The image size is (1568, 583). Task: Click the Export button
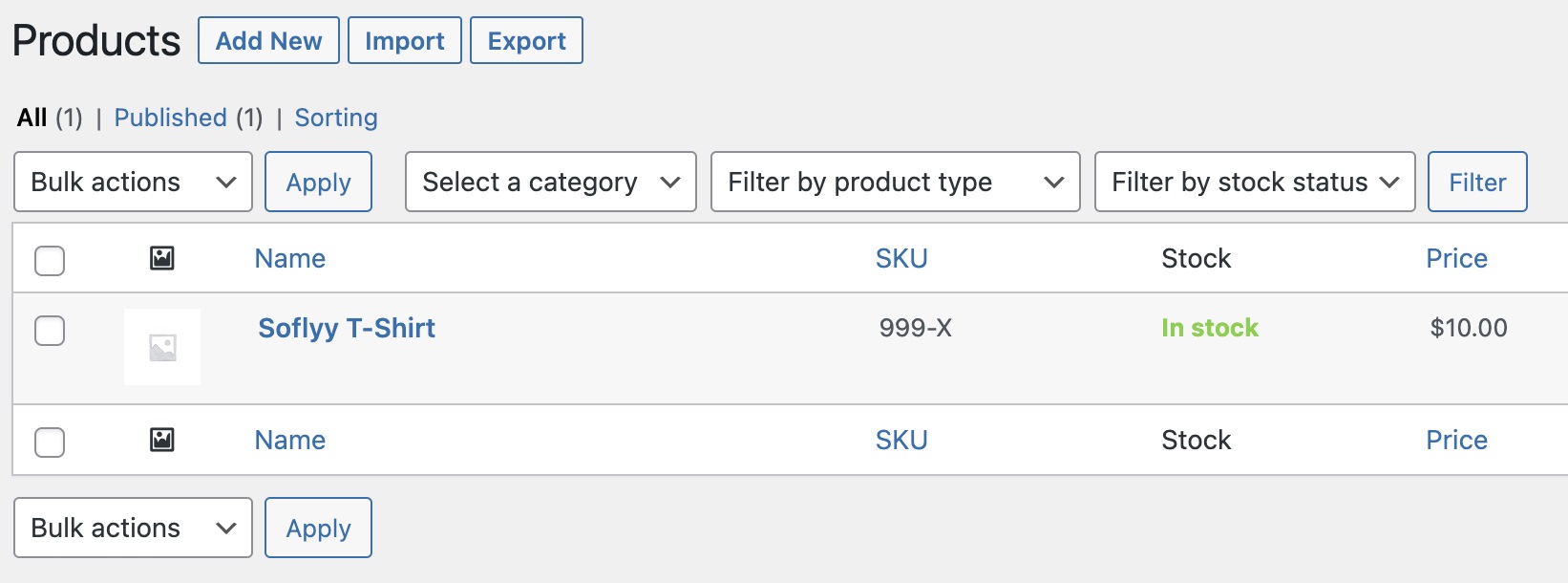click(526, 41)
